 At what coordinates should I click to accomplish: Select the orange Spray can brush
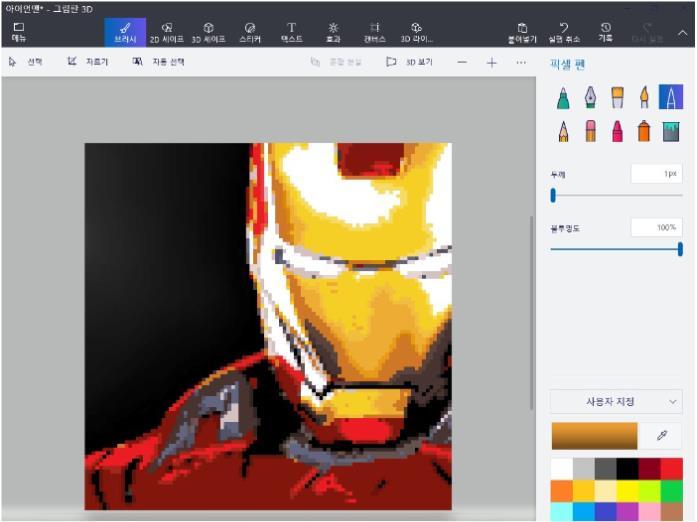click(x=644, y=132)
